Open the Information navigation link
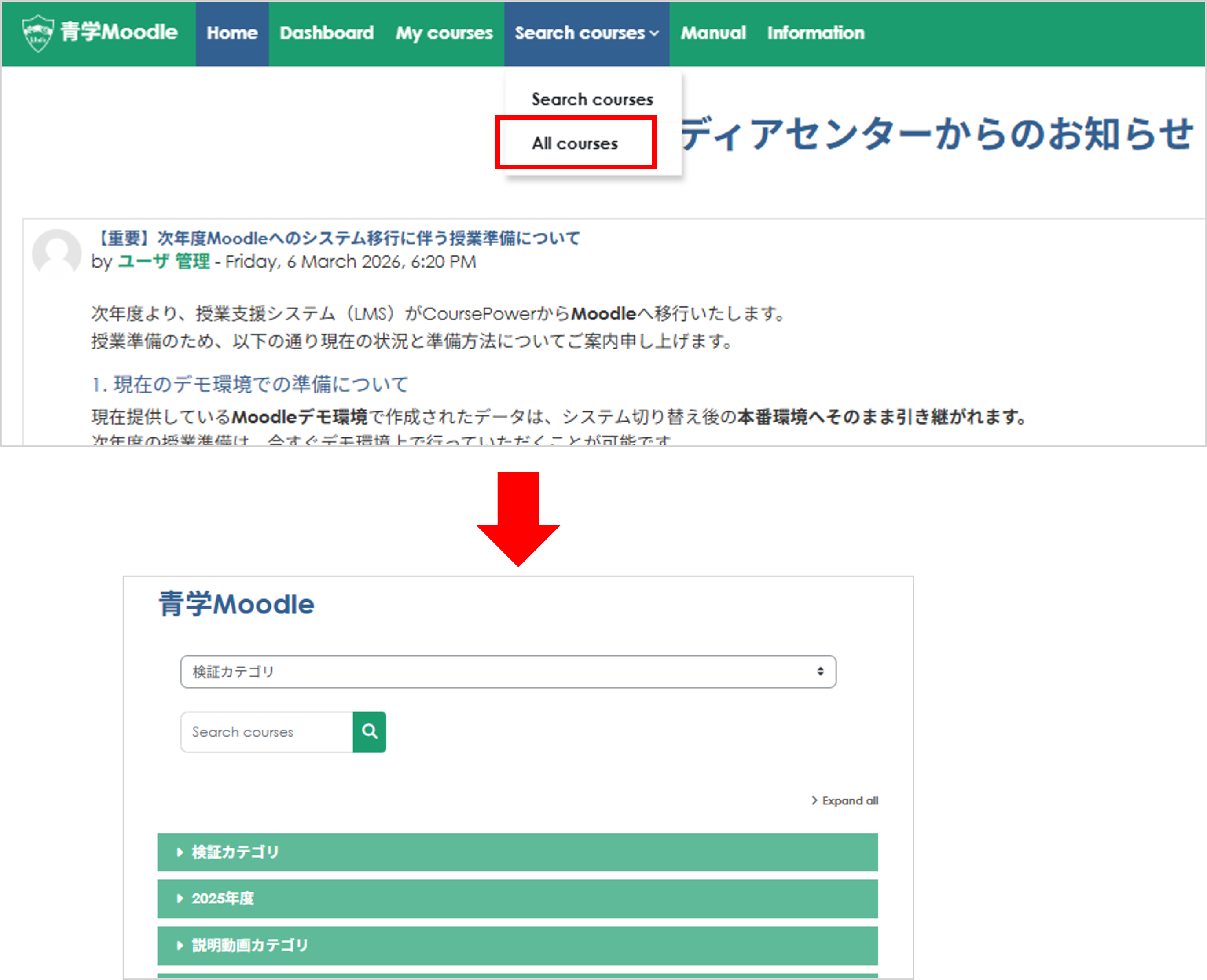 [815, 33]
